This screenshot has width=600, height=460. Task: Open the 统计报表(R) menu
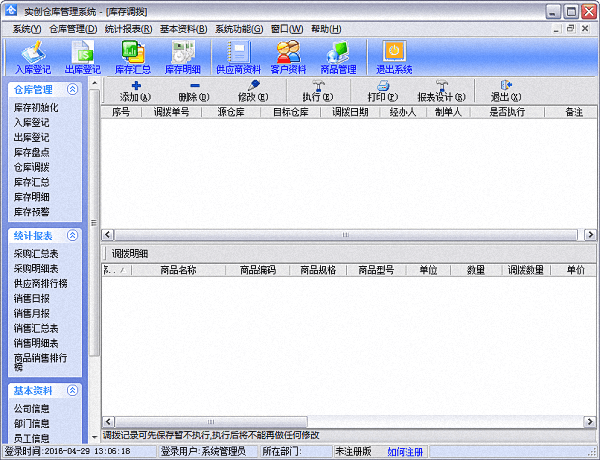click(128, 29)
